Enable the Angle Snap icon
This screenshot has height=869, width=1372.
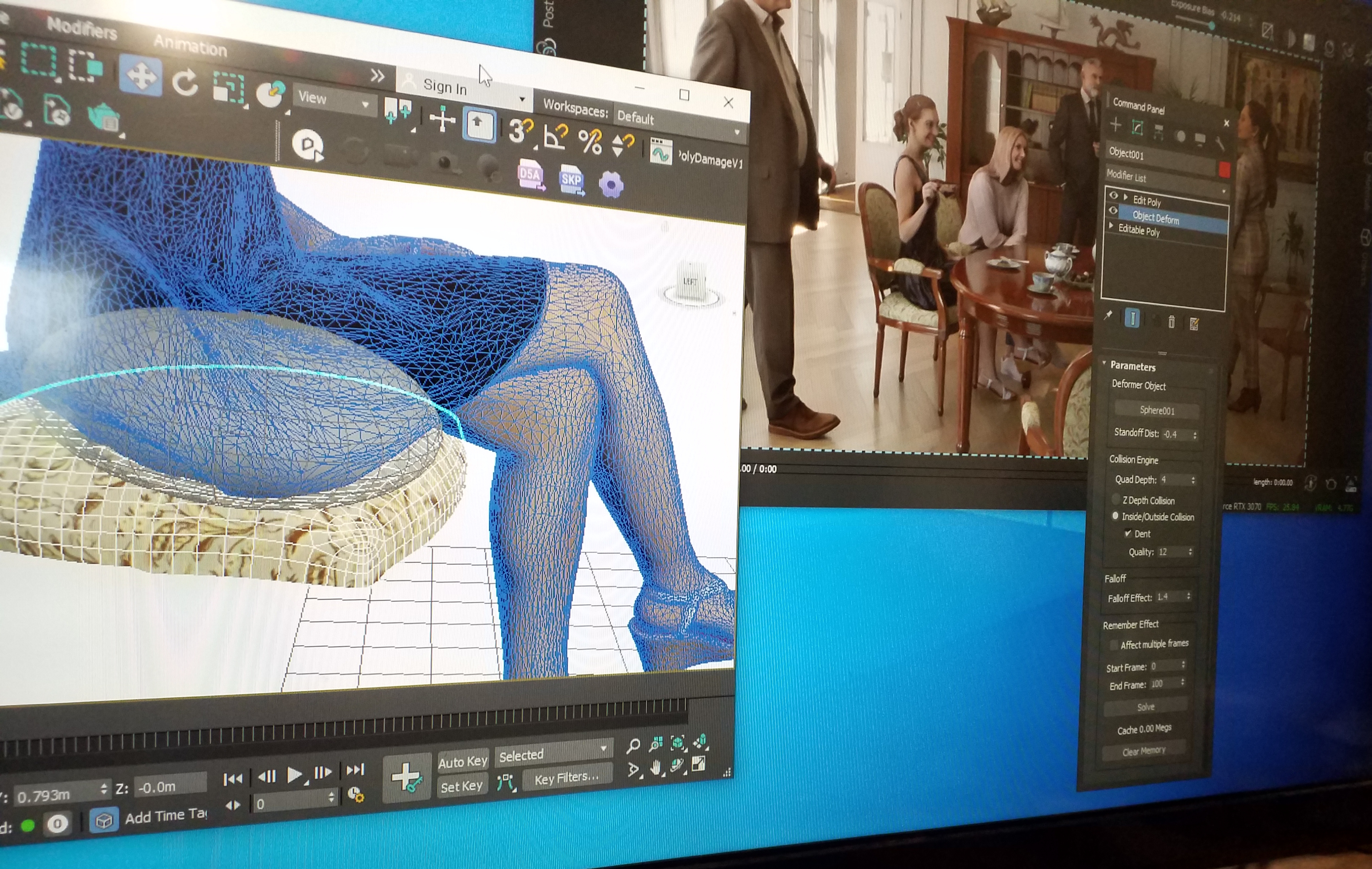[x=555, y=137]
